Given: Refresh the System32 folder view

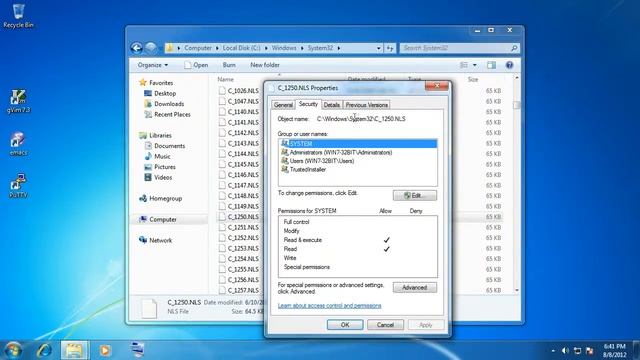Looking at the screenshot, I should (390, 48).
